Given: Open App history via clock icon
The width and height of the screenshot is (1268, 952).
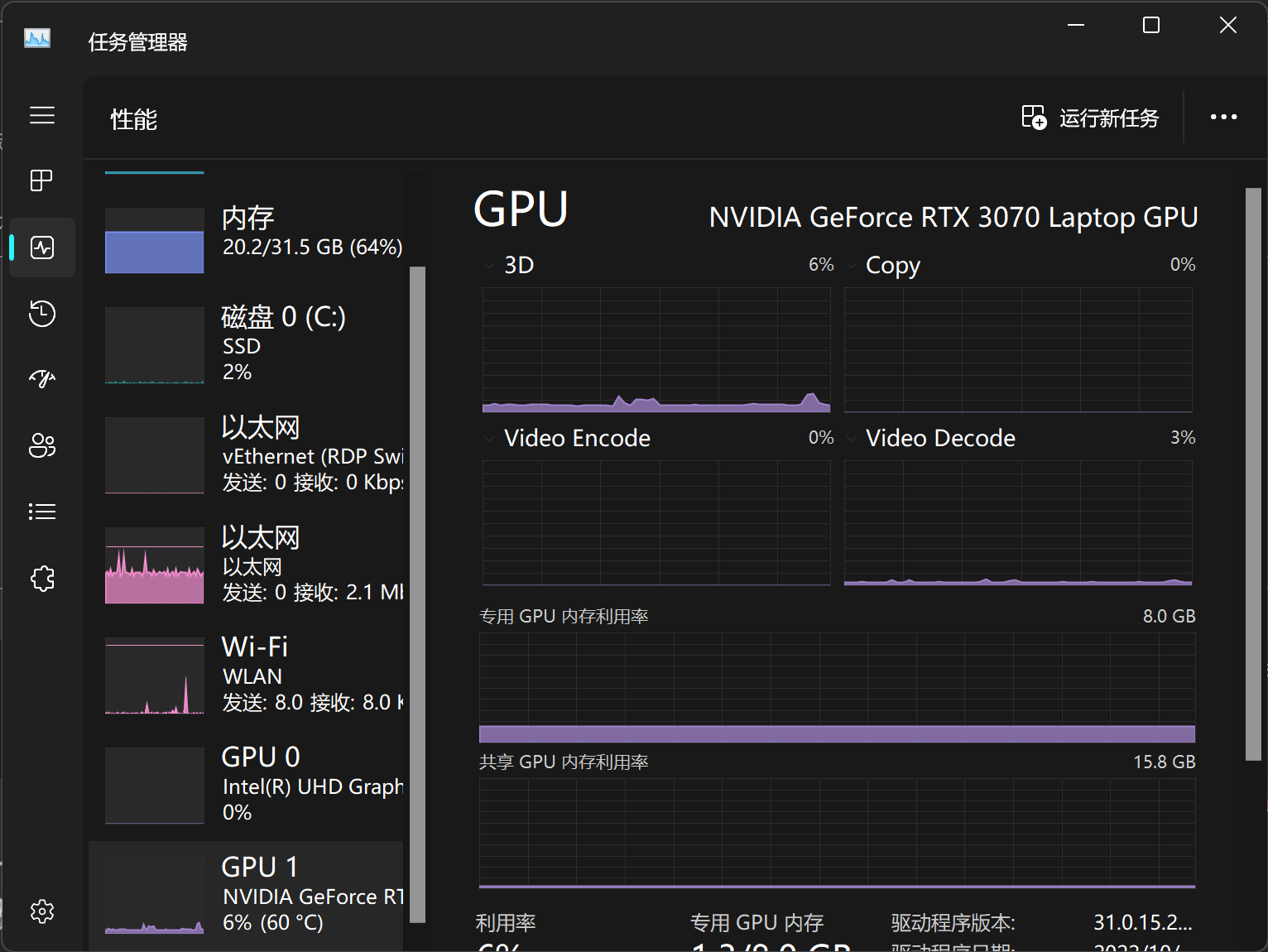Looking at the screenshot, I should (x=42, y=314).
